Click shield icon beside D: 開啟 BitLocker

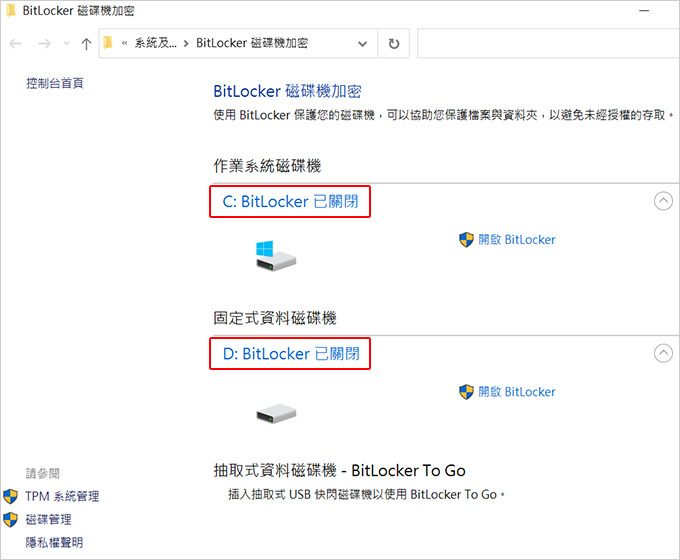pos(466,392)
